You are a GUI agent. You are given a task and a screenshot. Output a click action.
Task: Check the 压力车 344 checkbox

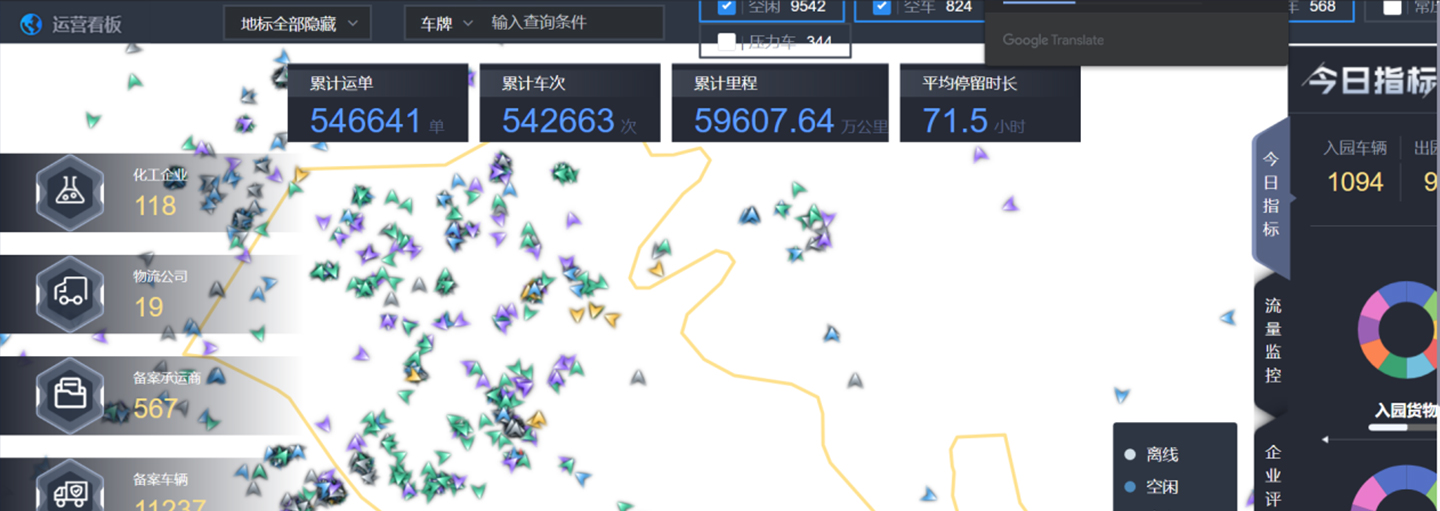click(x=727, y=42)
